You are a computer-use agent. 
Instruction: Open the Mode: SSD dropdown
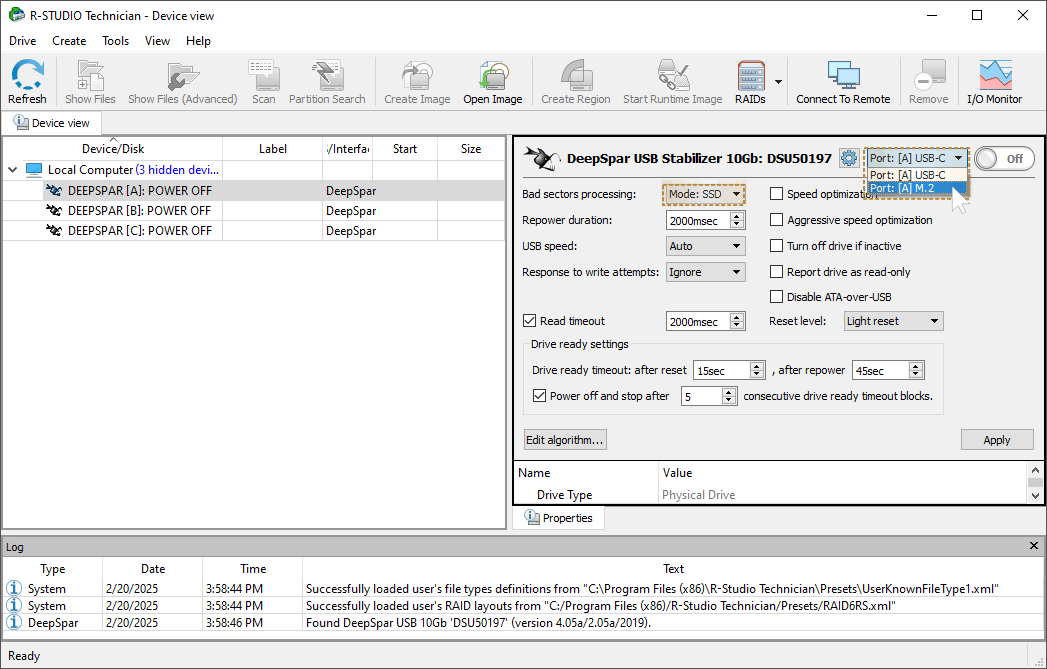coord(705,194)
